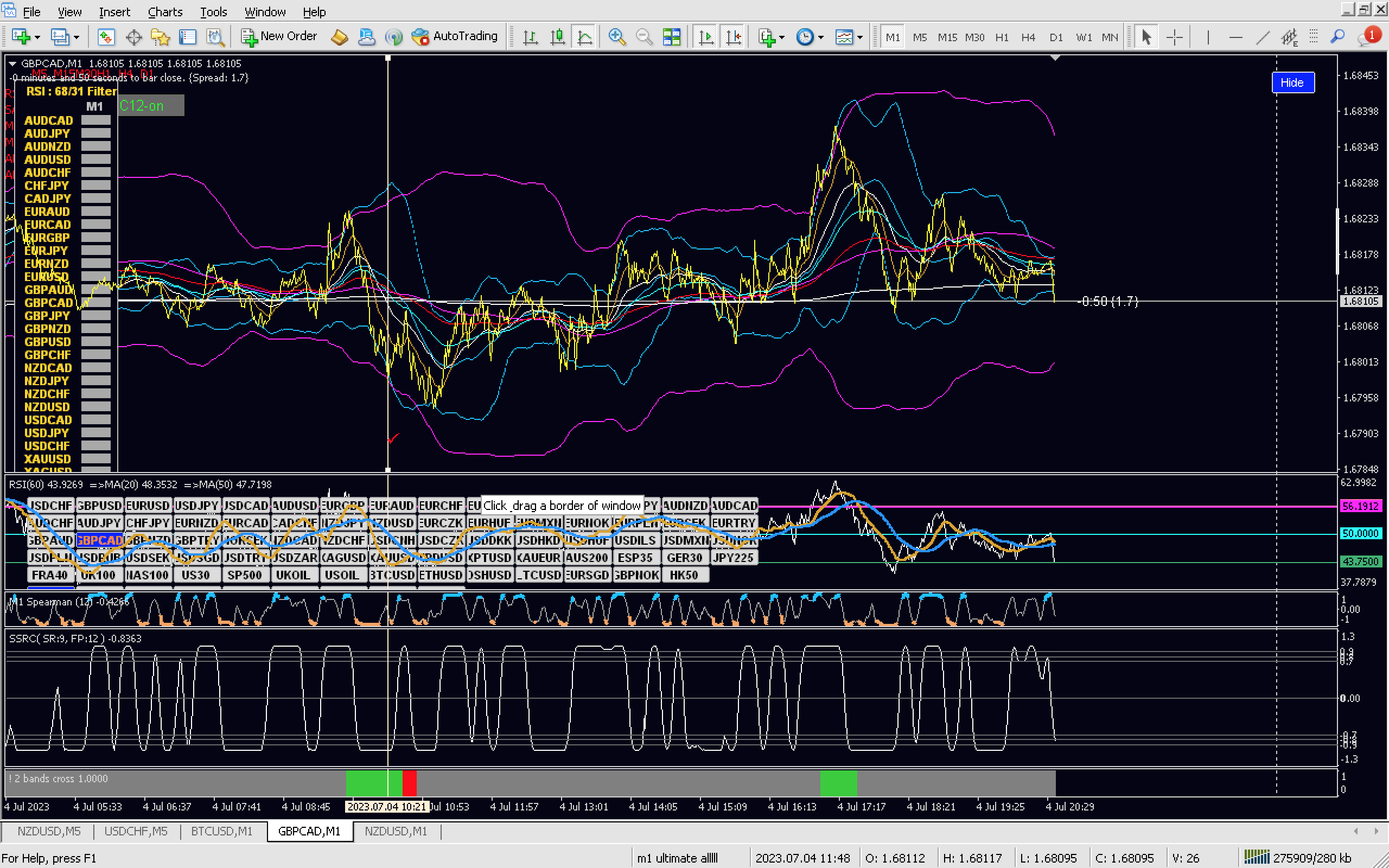Open the Strategy Tester icon
Image resolution: width=1389 pixels, height=868 pixels.
tap(215, 37)
